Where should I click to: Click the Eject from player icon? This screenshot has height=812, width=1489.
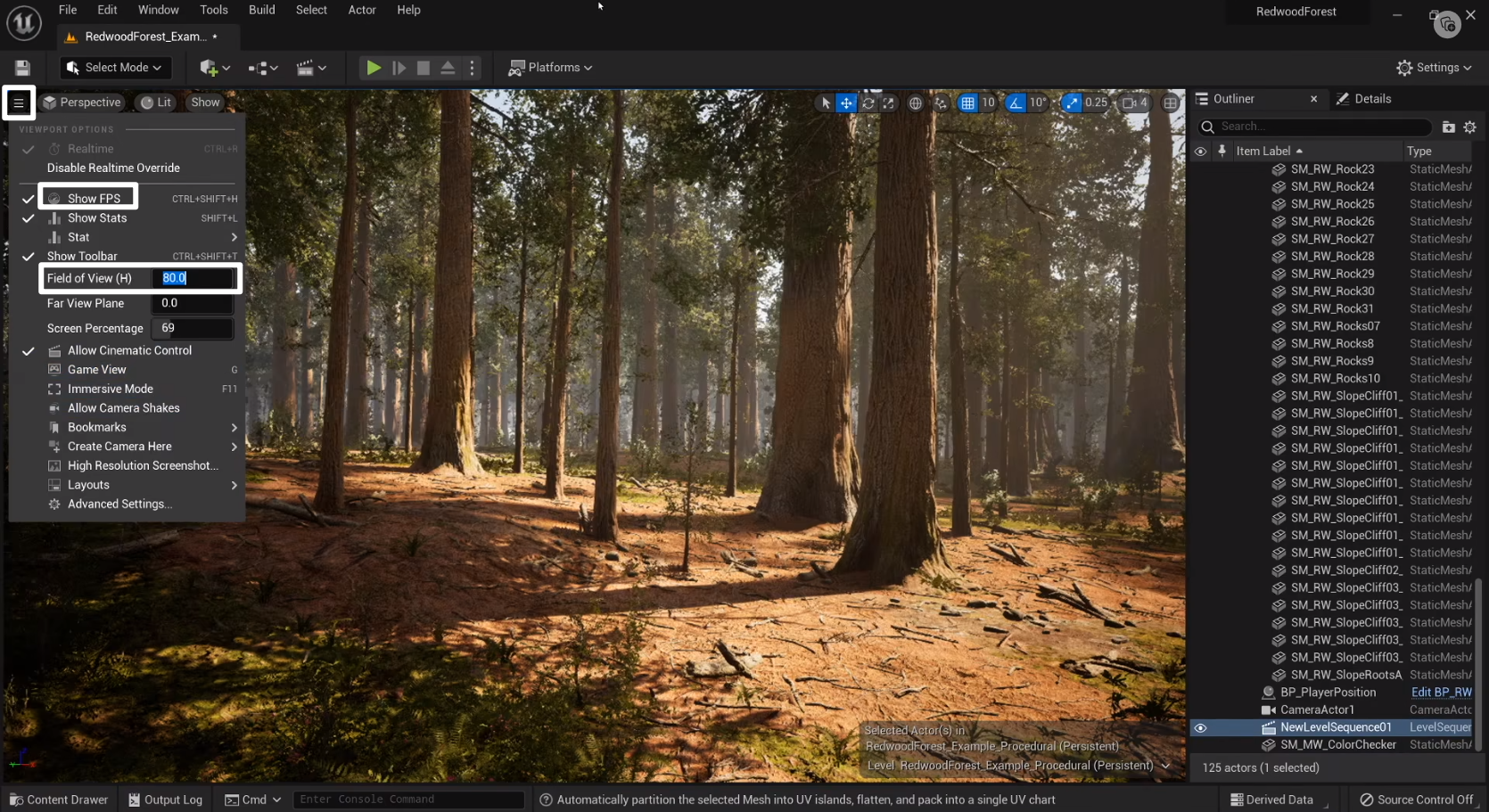click(x=448, y=68)
